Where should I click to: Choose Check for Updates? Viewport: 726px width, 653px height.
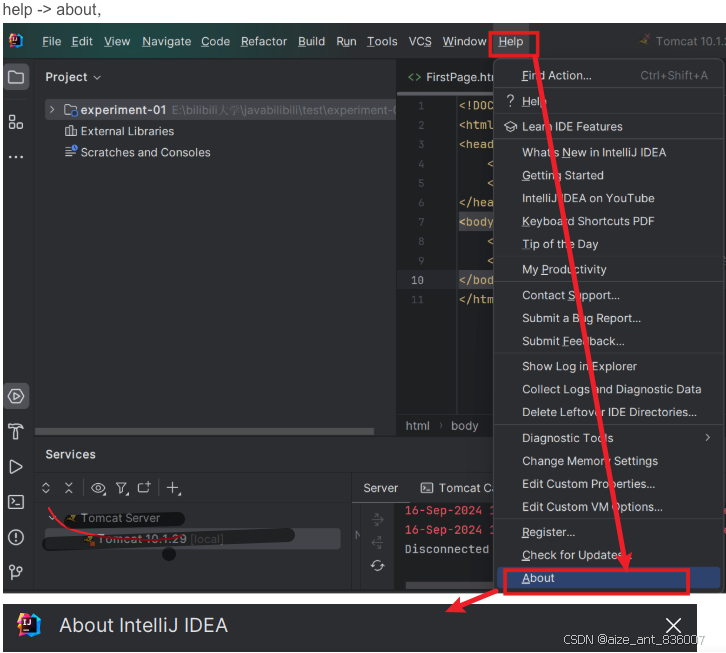coord(609,555)
